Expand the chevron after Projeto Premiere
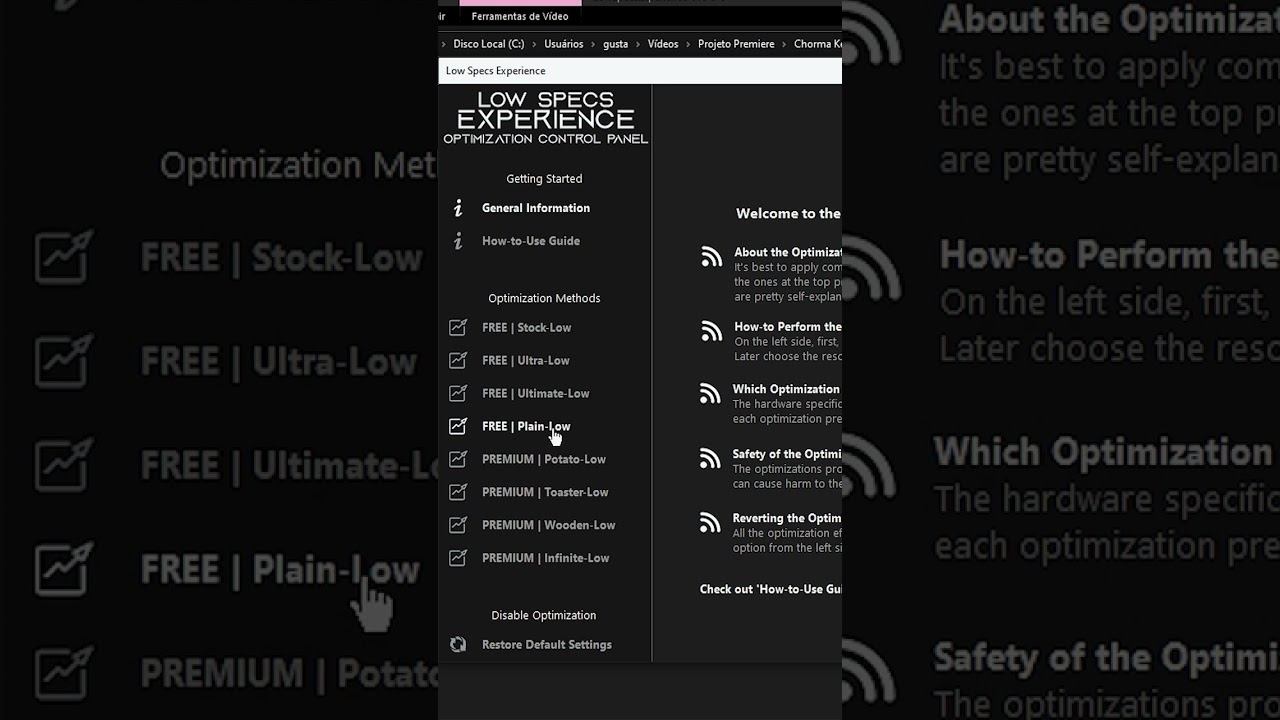This screenshot has width=1280, height=720. click(x=784, y=44)
